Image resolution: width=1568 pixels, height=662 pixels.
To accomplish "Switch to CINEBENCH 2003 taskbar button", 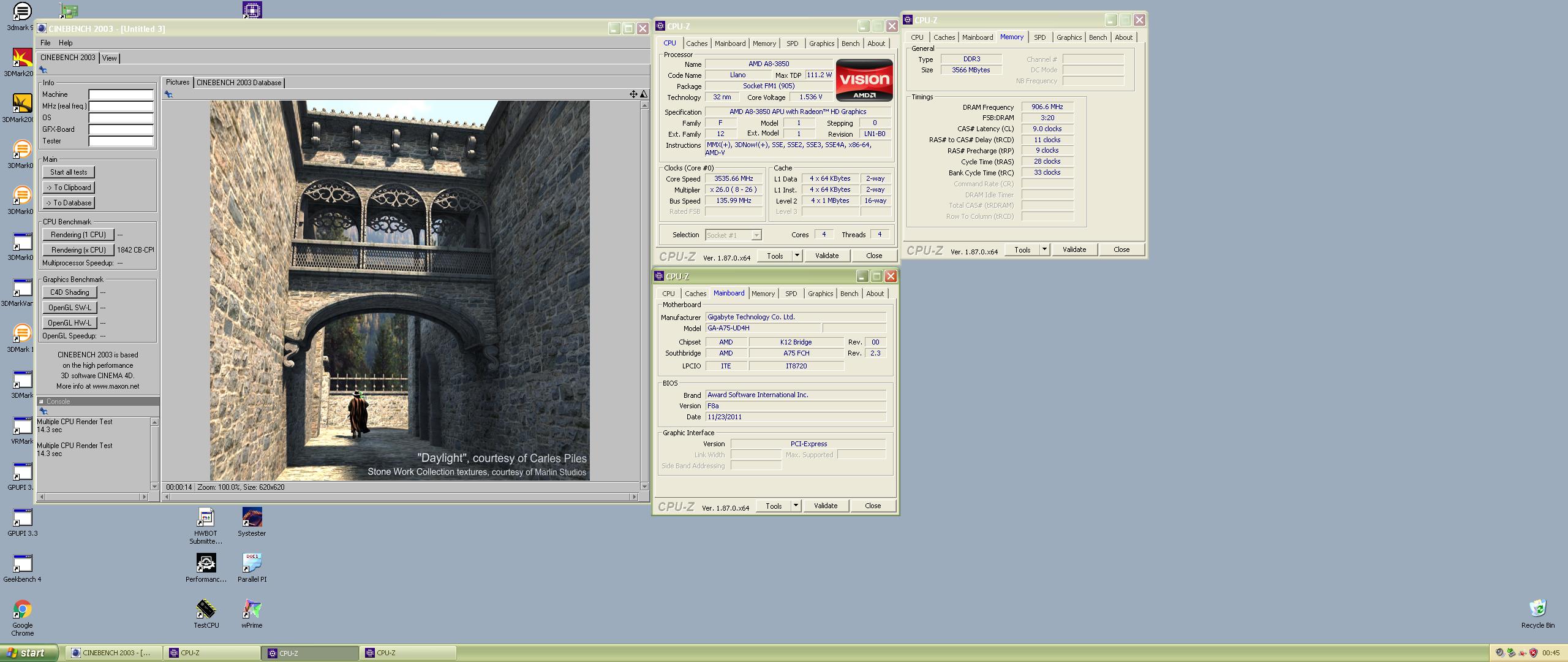I will [x=115, y=653].
